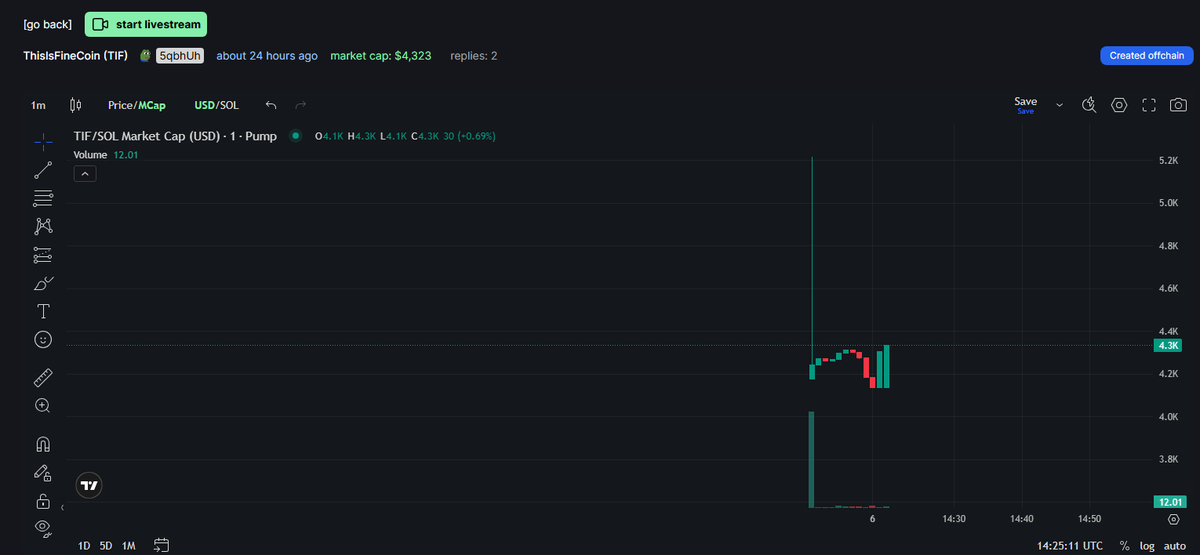This screenshot has height=555, width=1200.
Task: Select the trend line drawing tool
Action: tap(43, 169)
